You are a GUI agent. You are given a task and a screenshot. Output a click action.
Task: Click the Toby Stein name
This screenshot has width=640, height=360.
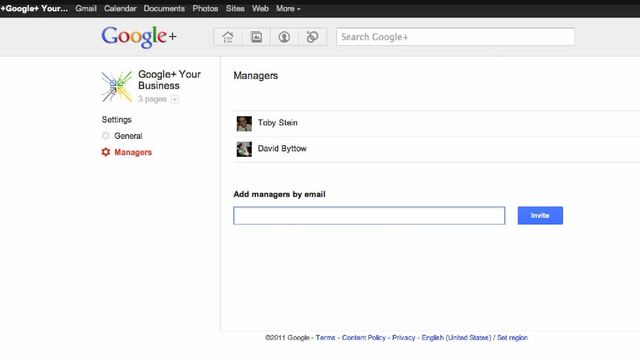point(278,122)
